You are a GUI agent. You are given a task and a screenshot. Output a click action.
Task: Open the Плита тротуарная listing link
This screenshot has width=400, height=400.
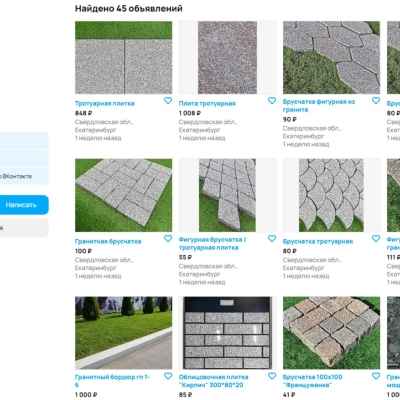click(207, 103)
